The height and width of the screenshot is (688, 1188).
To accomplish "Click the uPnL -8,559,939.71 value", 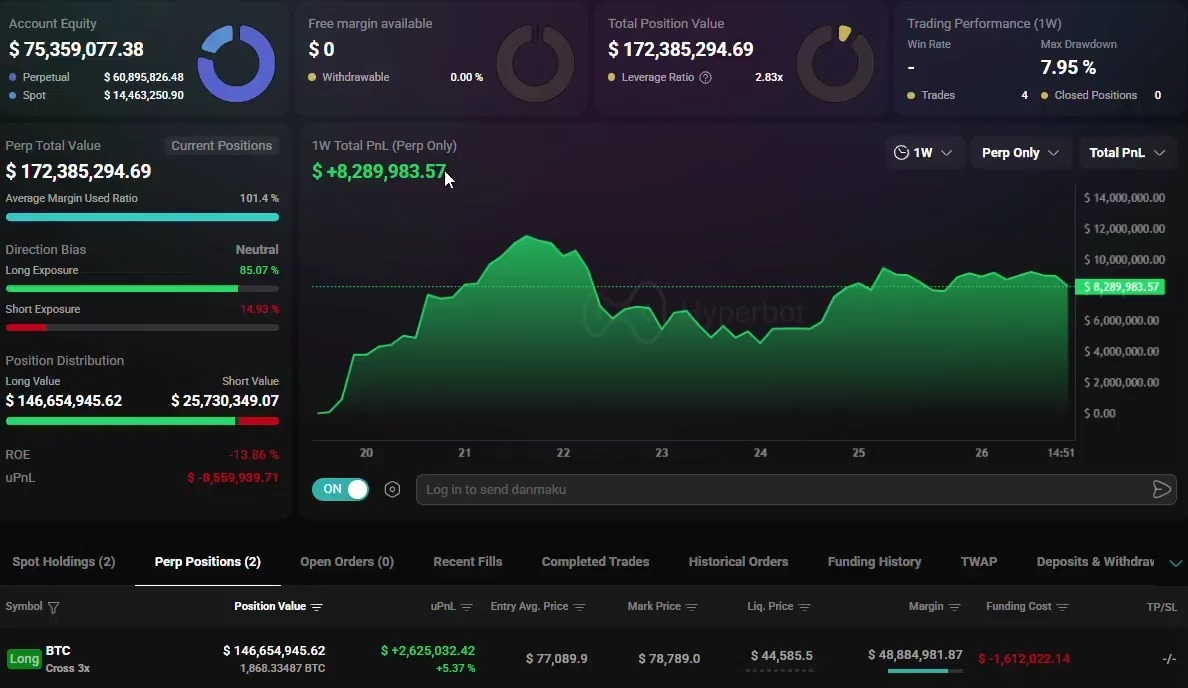I will (233, 478).
